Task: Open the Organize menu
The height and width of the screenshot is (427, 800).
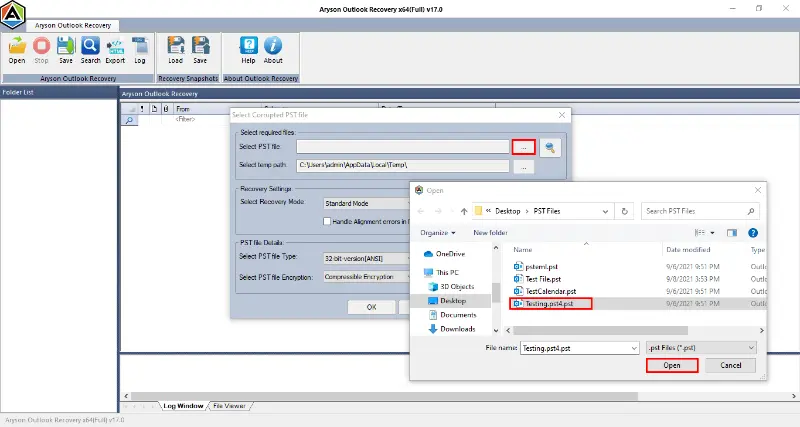Action: 438,233
